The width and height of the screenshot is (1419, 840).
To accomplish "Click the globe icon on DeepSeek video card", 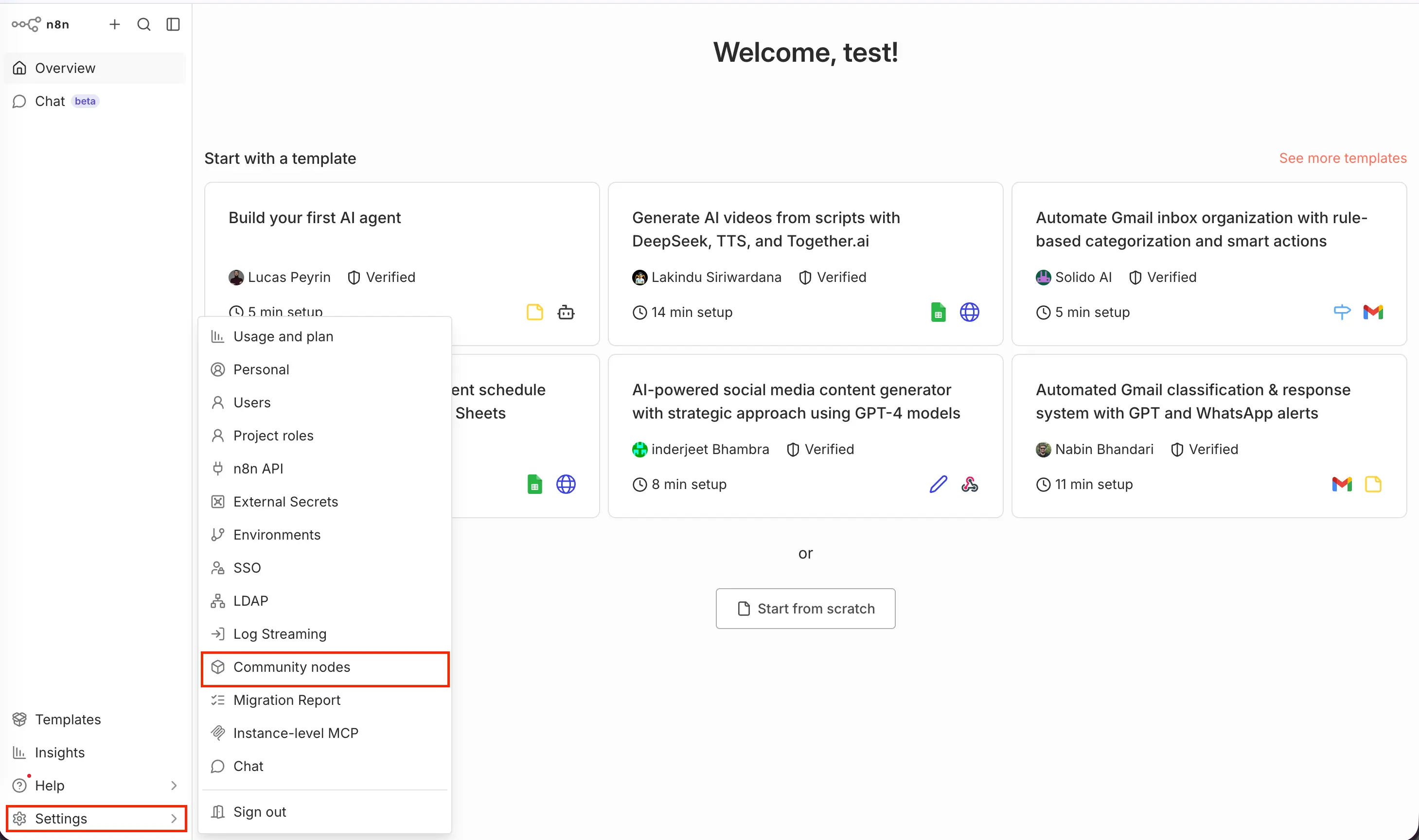I will pyautogui.click(x=969, y=313).
